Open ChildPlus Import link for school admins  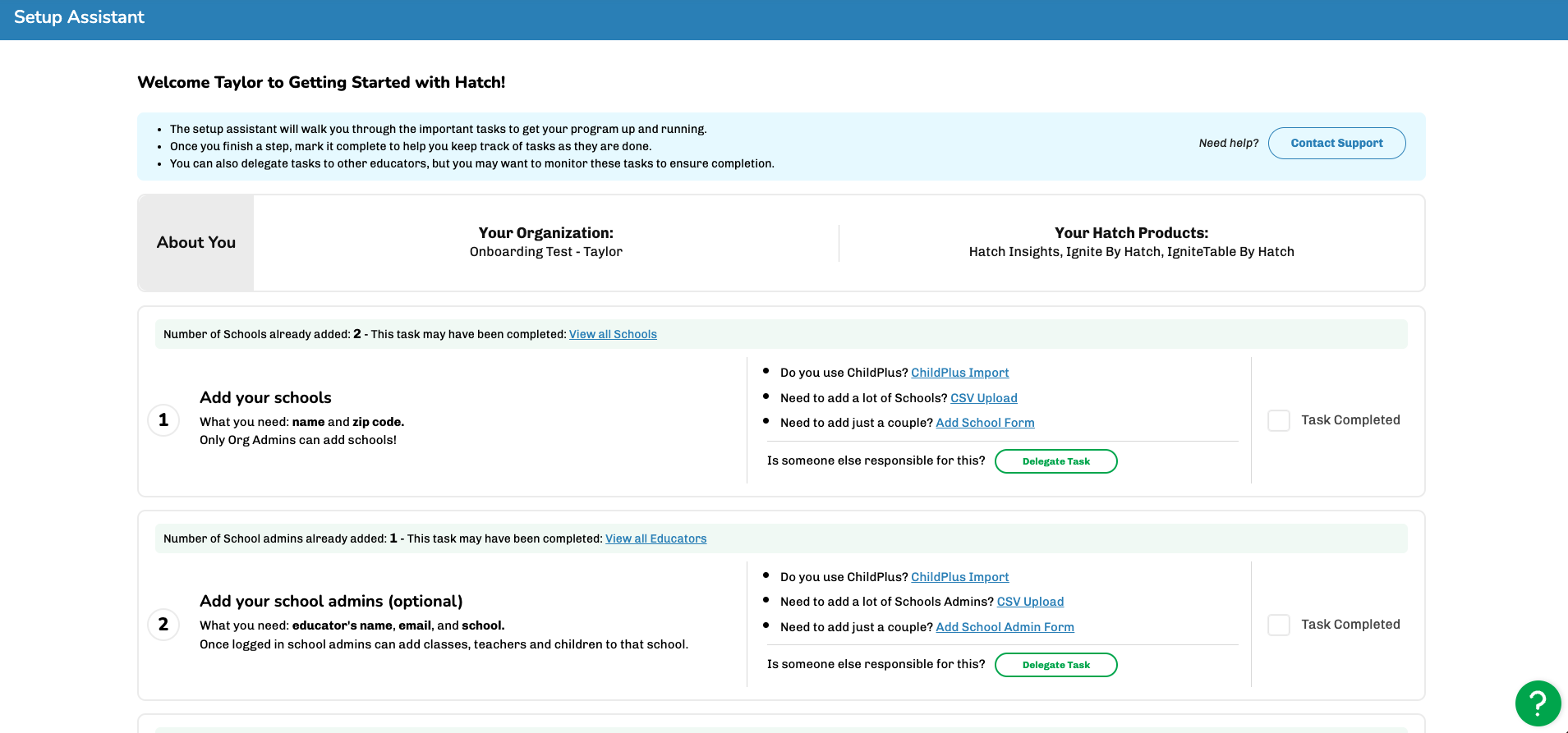[959, 577]
